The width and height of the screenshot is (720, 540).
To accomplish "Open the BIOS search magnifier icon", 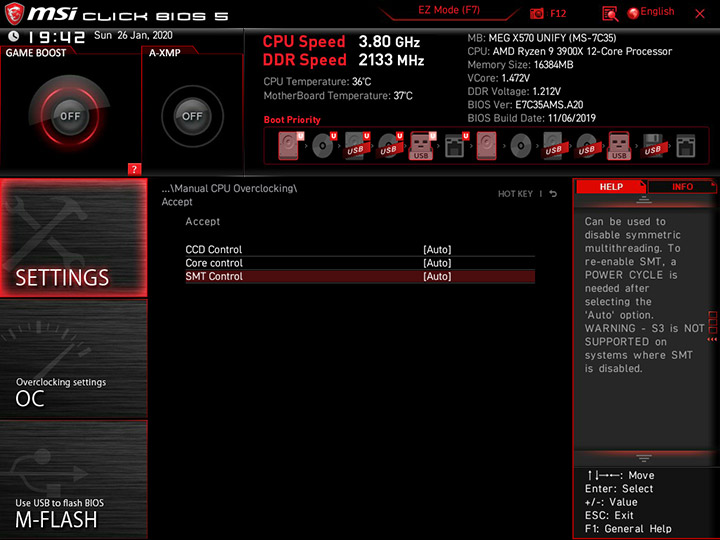I will point(610,14).
